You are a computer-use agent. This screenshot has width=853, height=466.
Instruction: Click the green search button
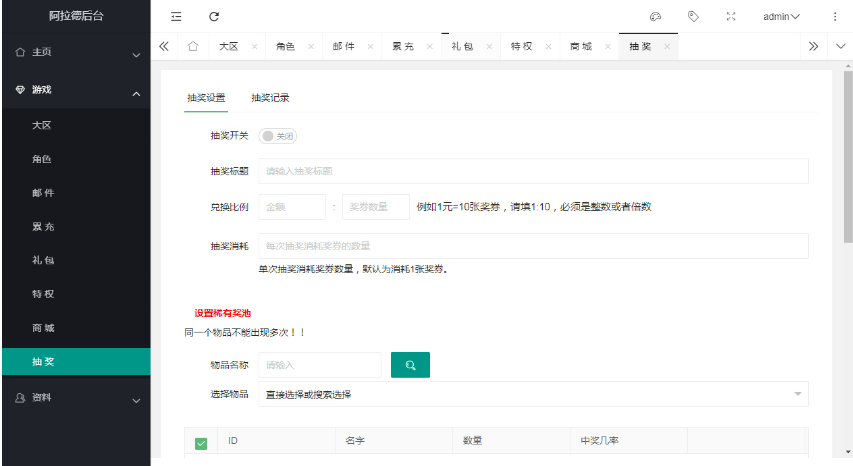pos(410,365)
